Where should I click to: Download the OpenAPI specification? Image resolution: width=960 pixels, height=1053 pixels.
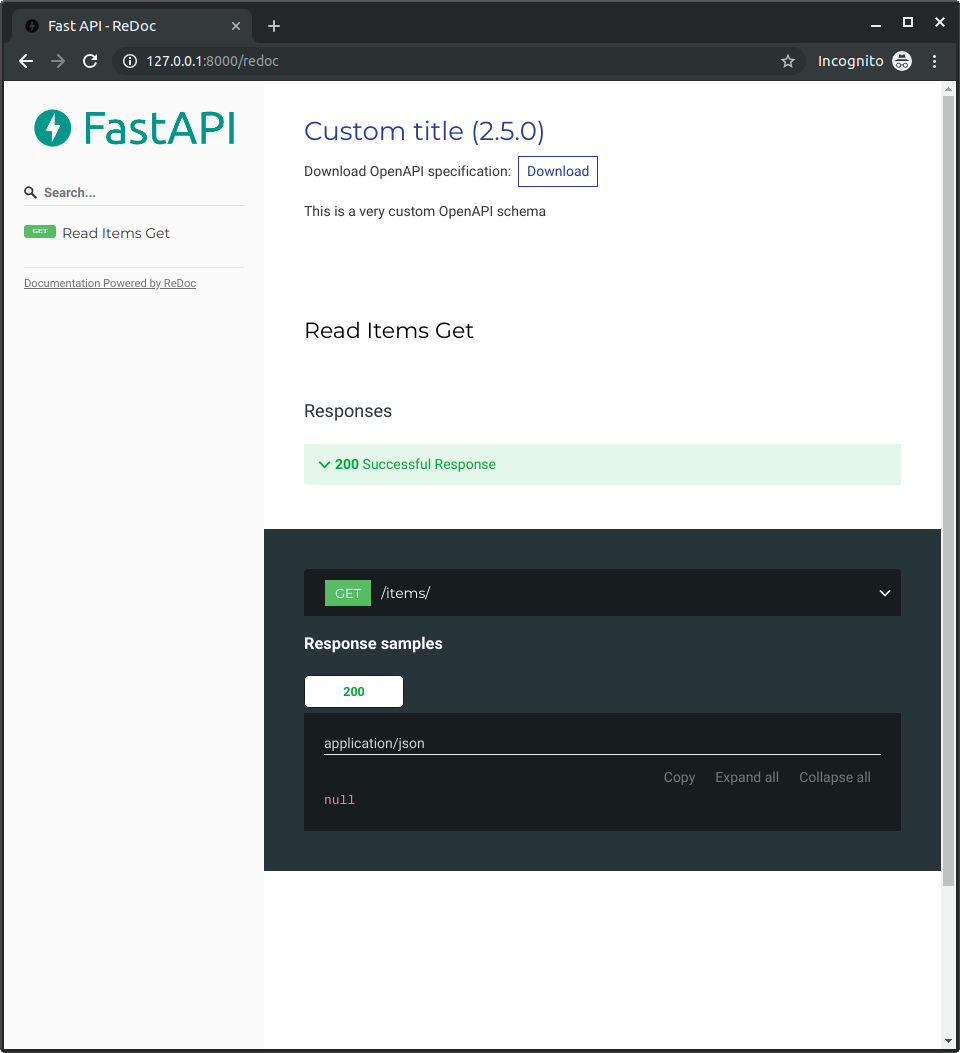point(557,171)
